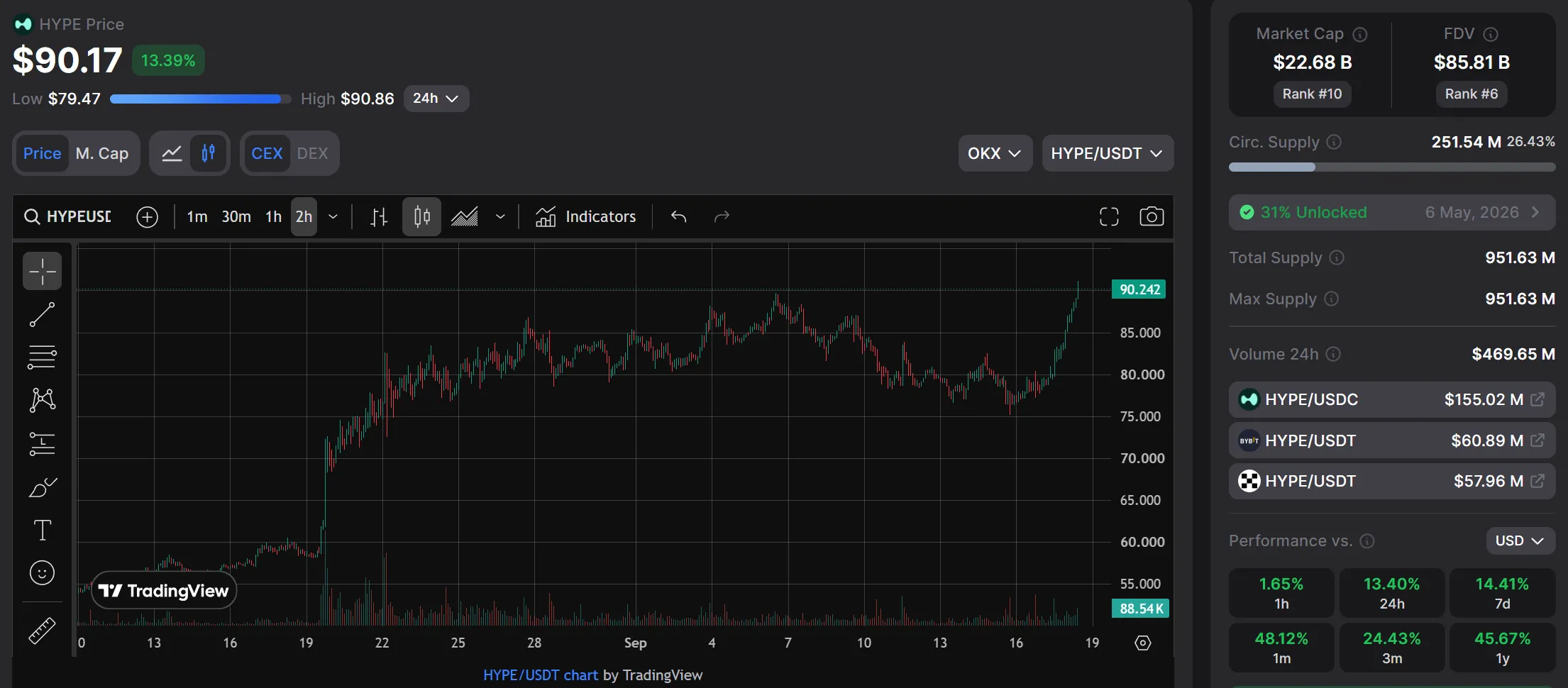1568x688 pixels.
Task: Click the Max Supply info icon
Action: pos(1332,299)
